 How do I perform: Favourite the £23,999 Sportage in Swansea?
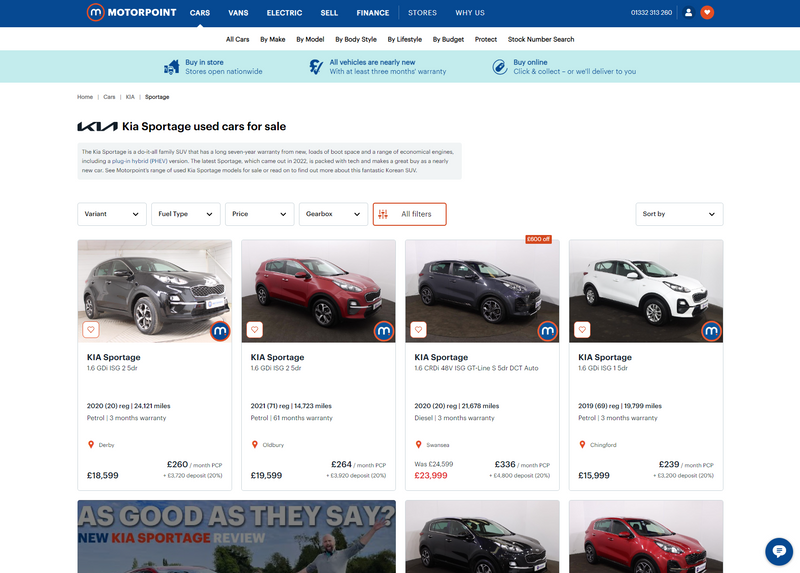418,330
